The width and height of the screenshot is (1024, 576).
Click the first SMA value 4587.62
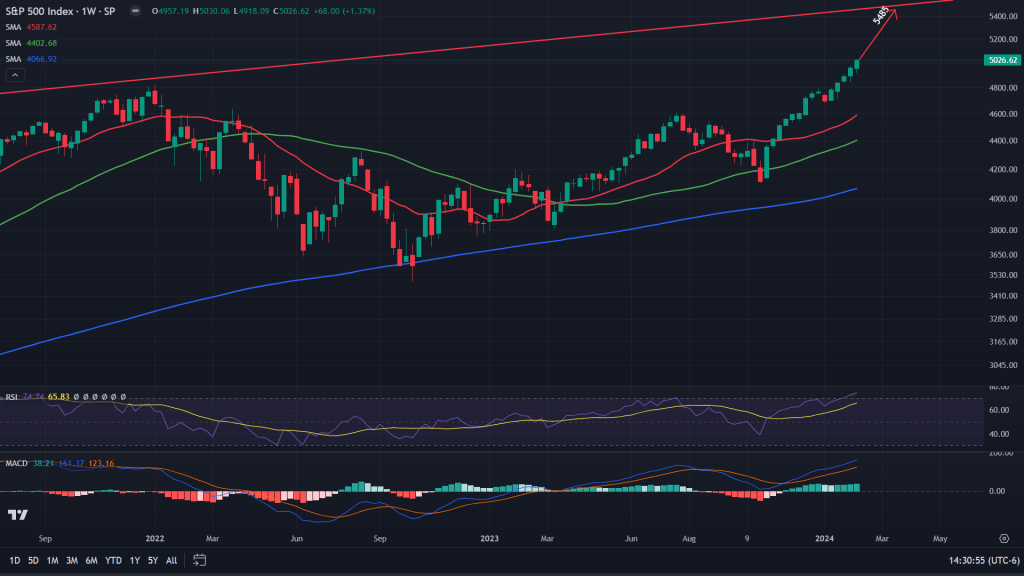[x=42, y=27]
